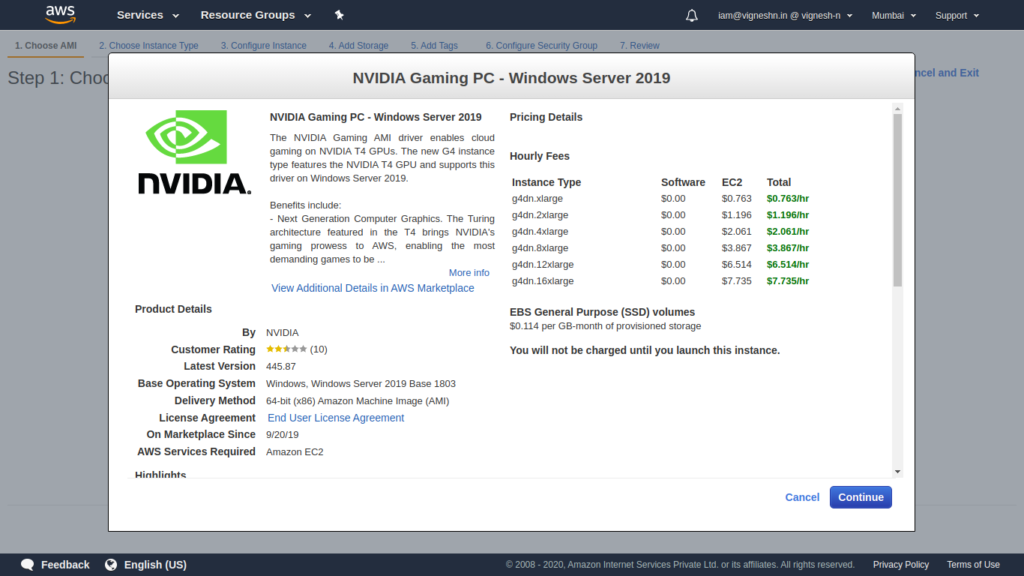Open View Additional Details in AWS Marketplace
This screenshot has height=576, width=1024.
pyautogui.click(x=372, y=288)
